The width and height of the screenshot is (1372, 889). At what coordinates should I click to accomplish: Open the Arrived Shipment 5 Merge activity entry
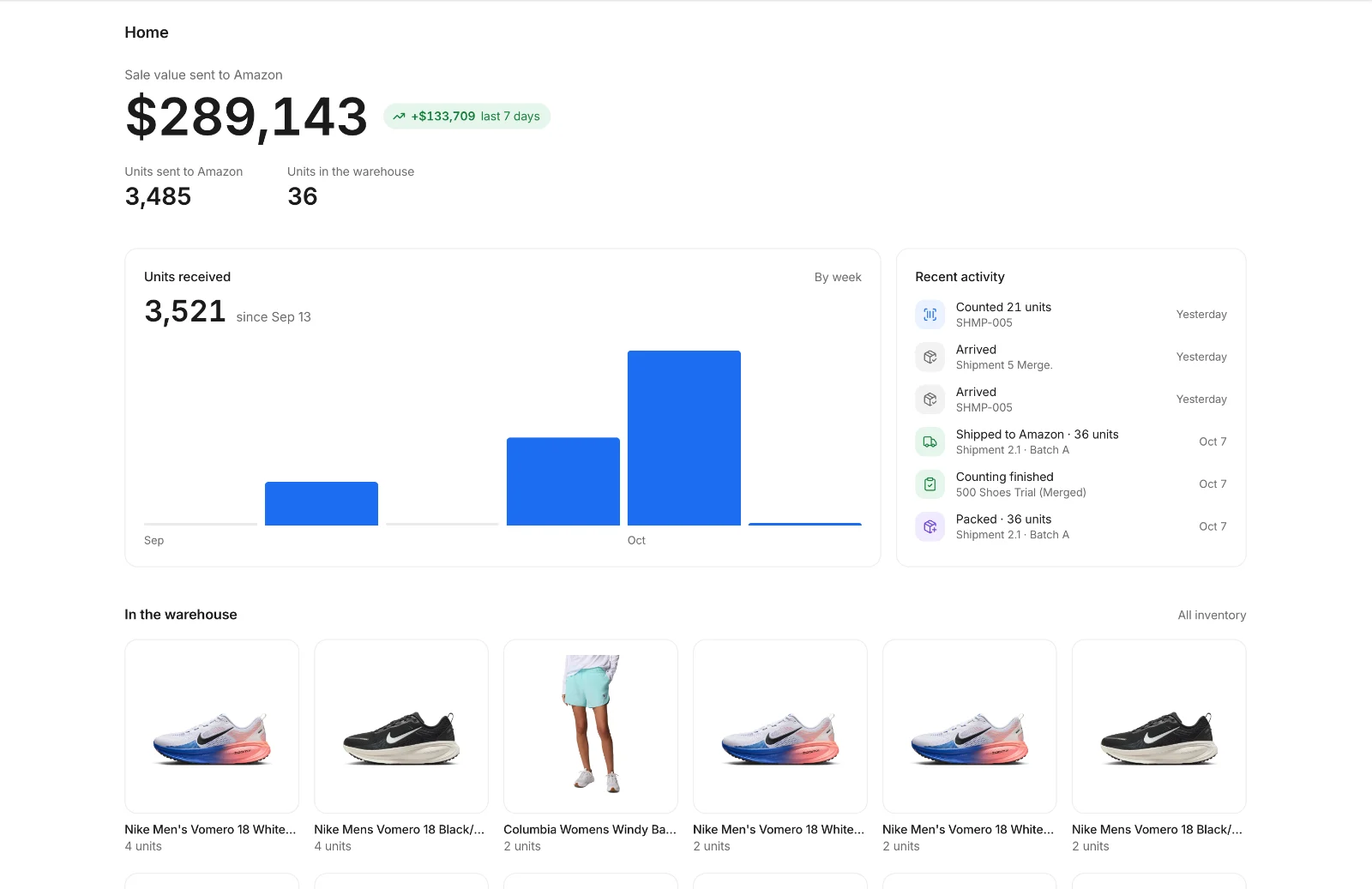point(1071,357)
